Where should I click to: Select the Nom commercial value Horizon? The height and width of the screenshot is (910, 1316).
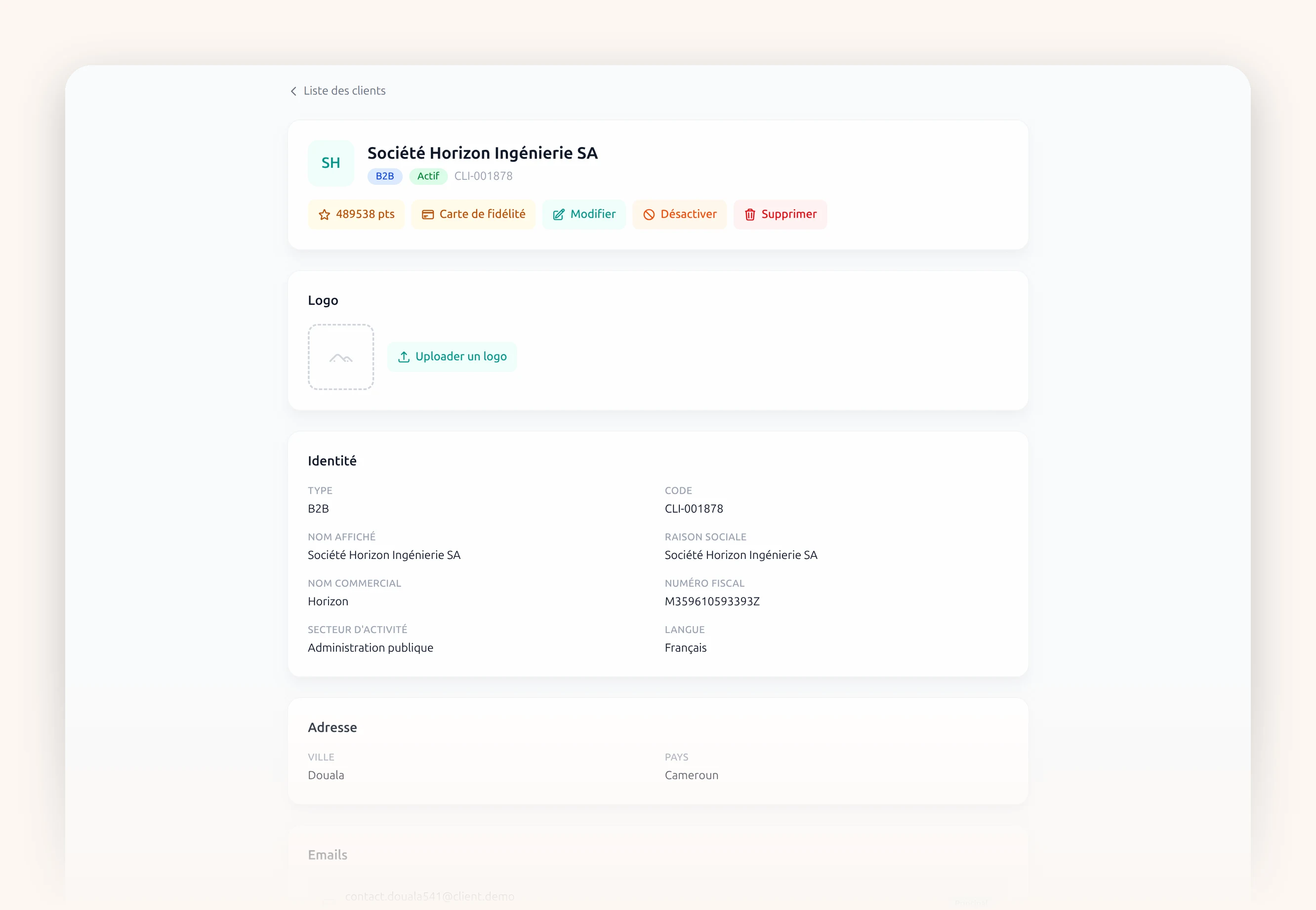coord(328,601)
